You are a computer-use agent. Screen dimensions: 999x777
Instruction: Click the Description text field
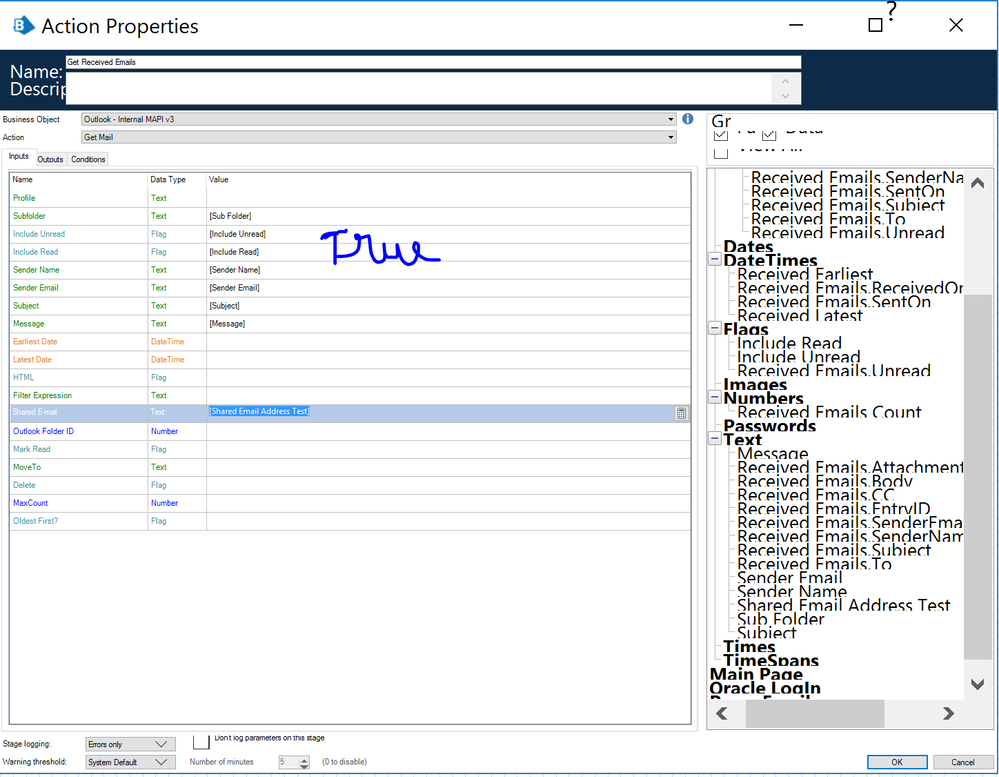[x=418, y=88]
